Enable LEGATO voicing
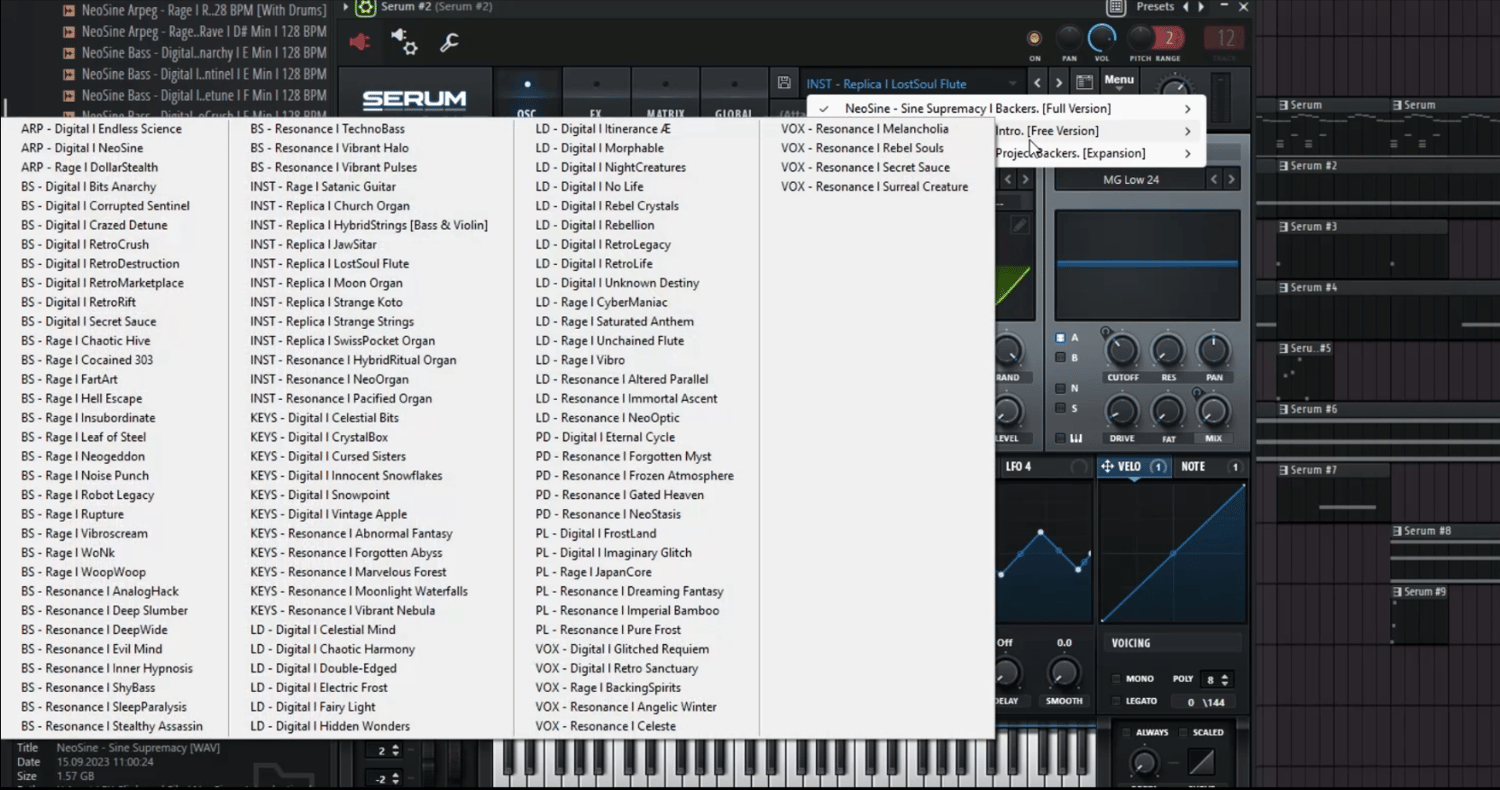The width and height of the screenshot is (1500, 790). 1116,701
